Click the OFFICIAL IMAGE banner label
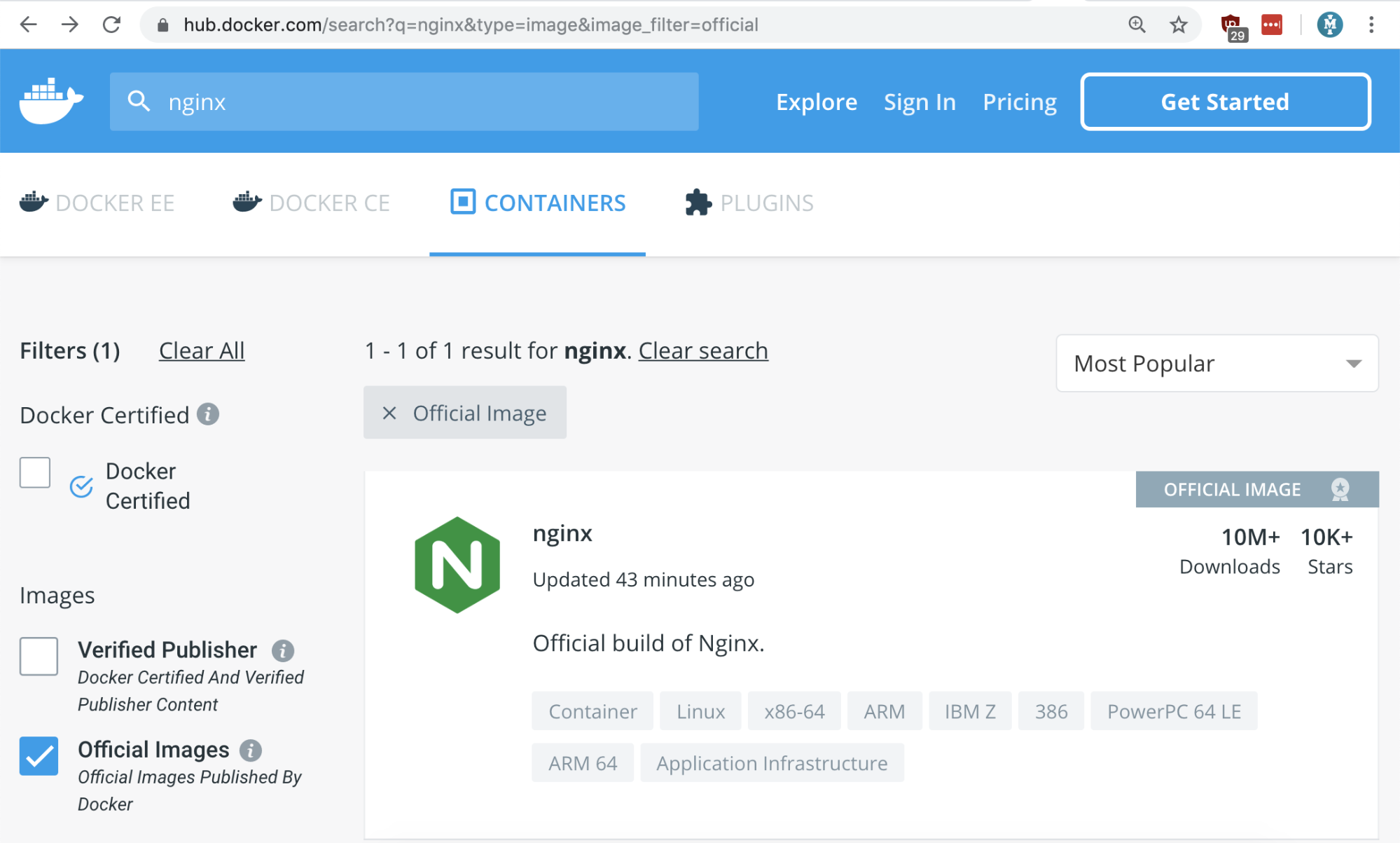 pos(1232,489)
